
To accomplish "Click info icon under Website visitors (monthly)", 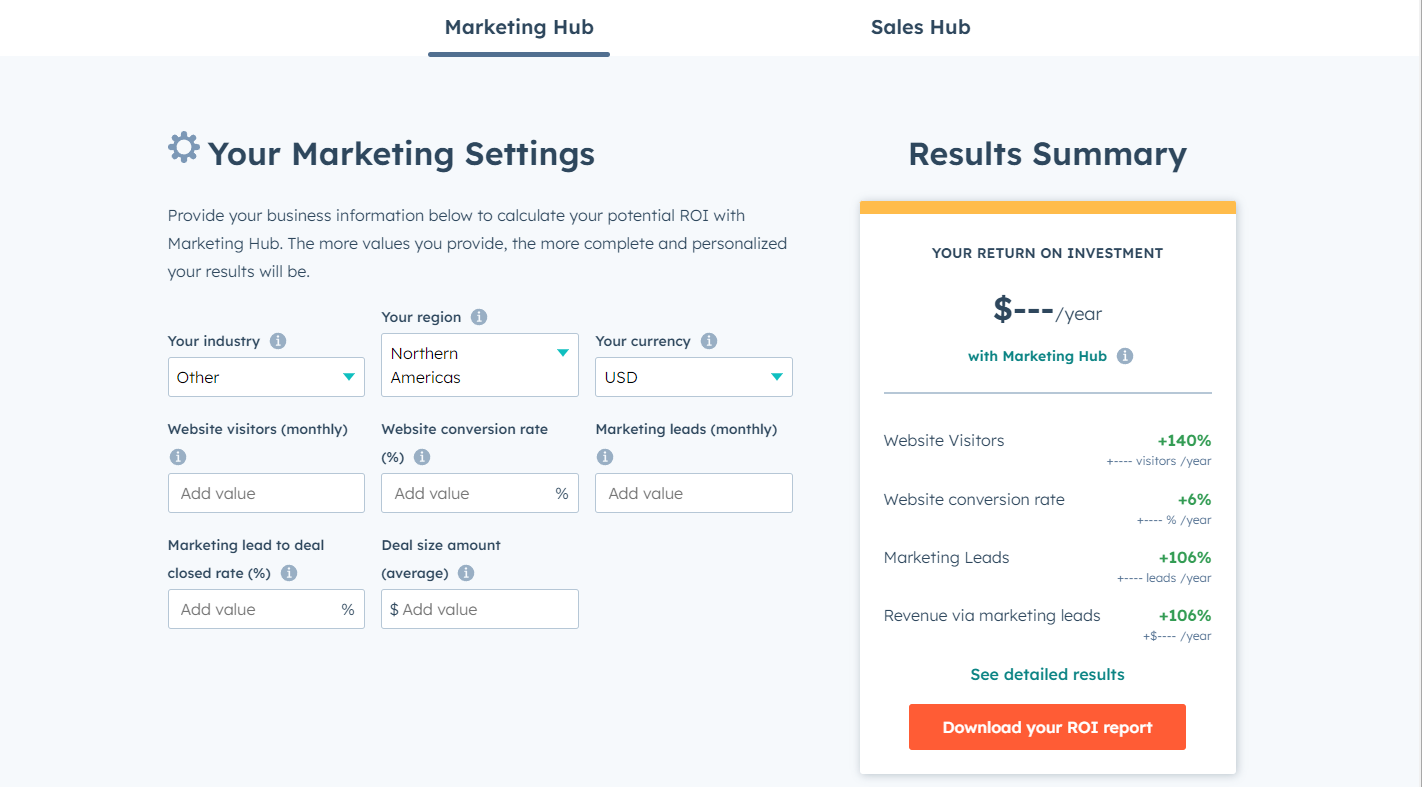I will point(178,457).
